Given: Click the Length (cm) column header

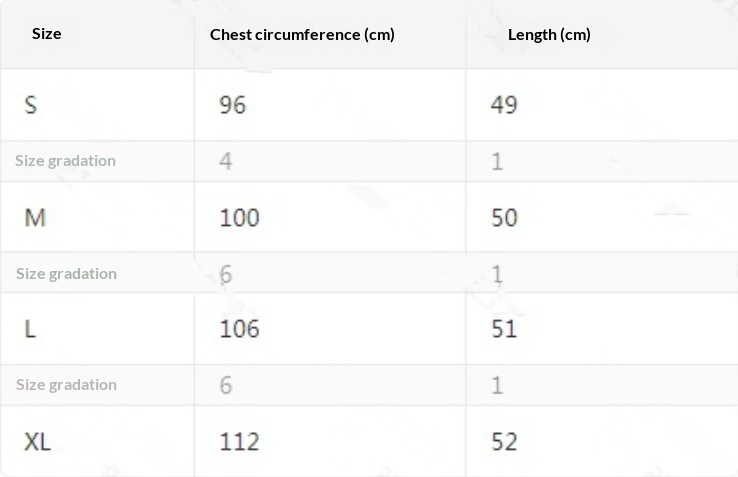Looking at the screenshot, I should 549,34.
